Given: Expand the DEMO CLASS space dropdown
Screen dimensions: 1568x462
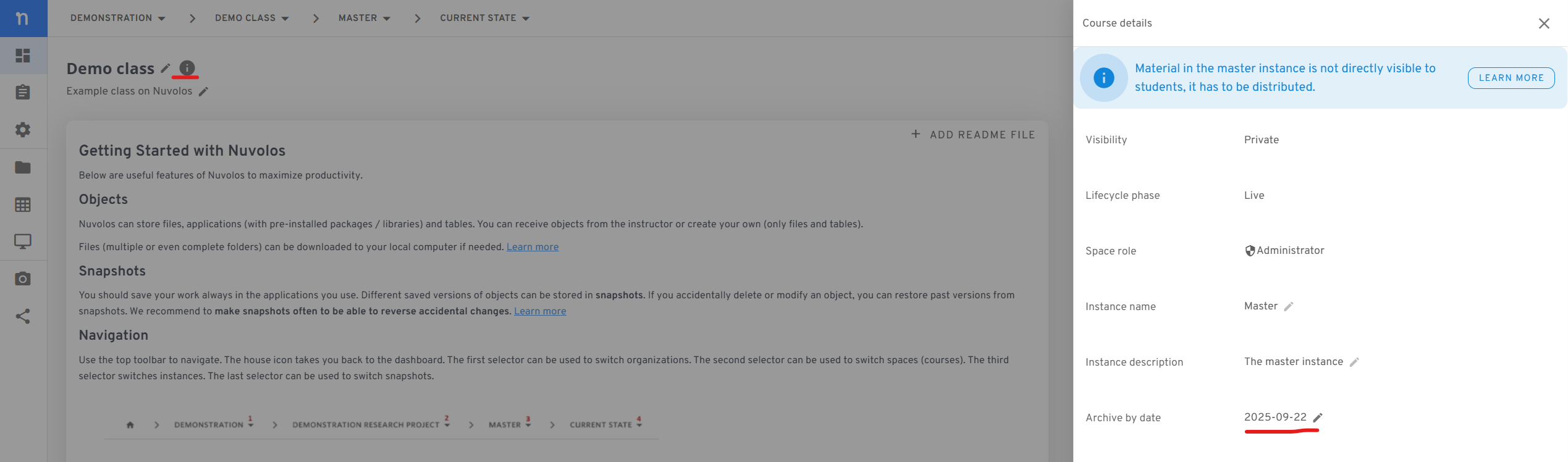Looking at the screenshot, I should pyautogui.click(x=252, y=18).
